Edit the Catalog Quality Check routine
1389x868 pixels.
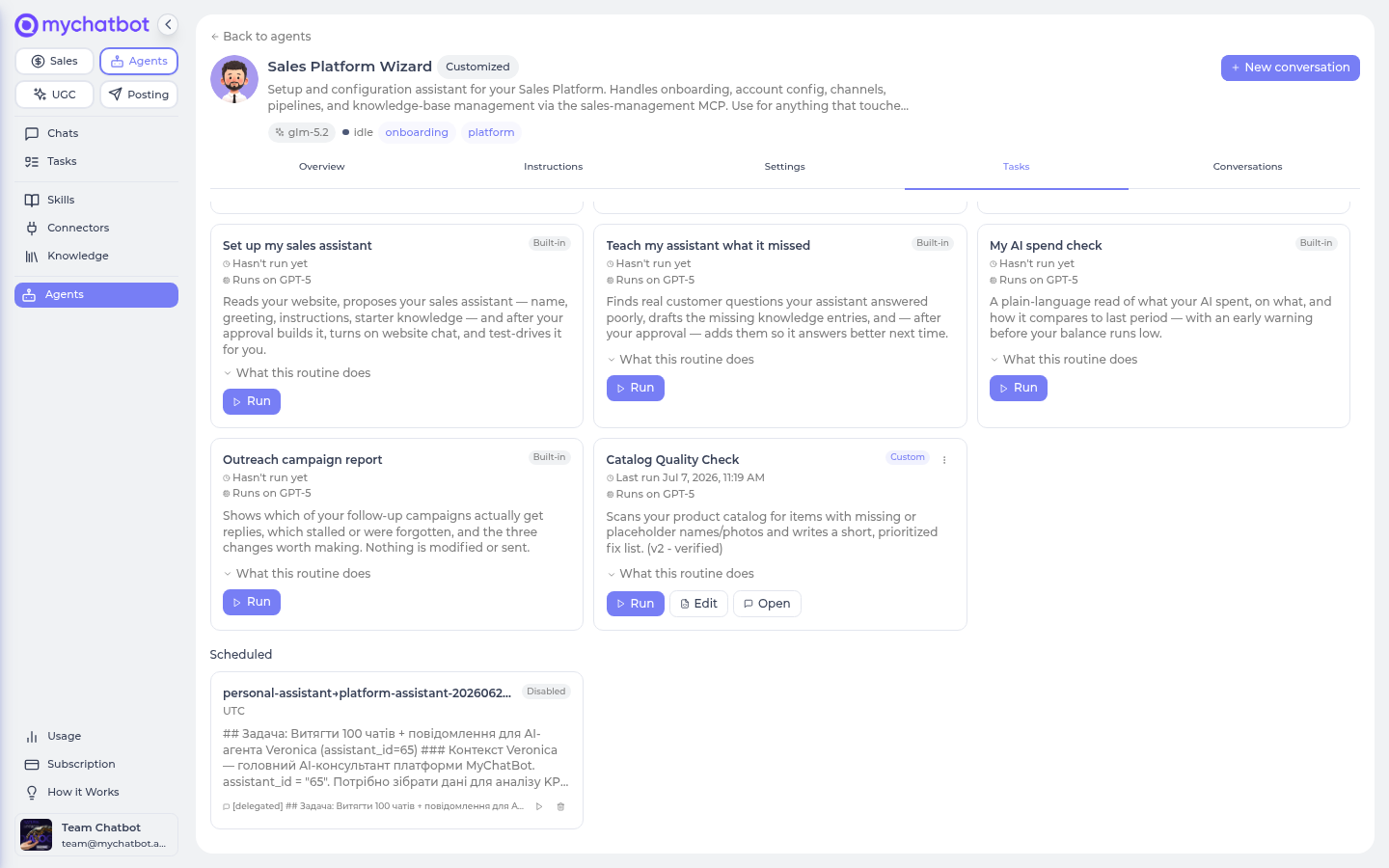(x=699, y=604)
